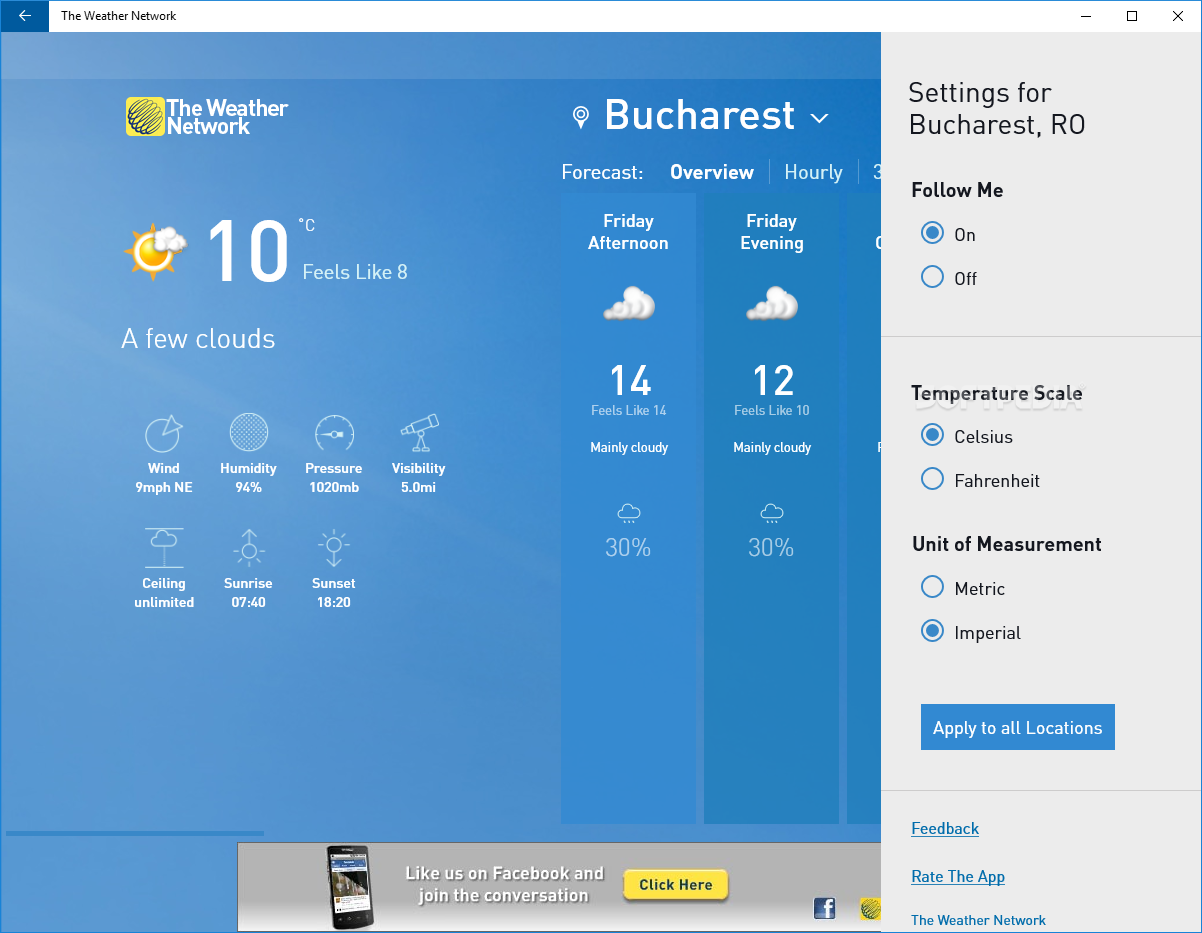The image size is (1202, 933).
Task: Click the 'A few clouds' condition text
Action: (x=198, y=339)
